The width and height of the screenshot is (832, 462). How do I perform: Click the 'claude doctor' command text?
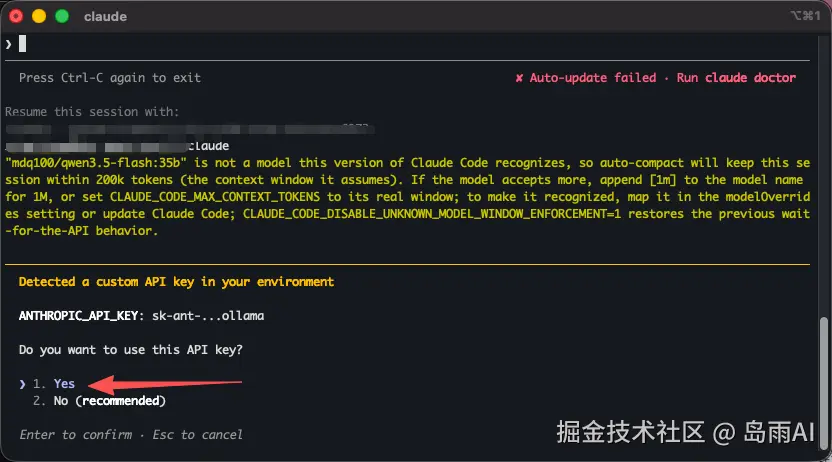point(750,78)
